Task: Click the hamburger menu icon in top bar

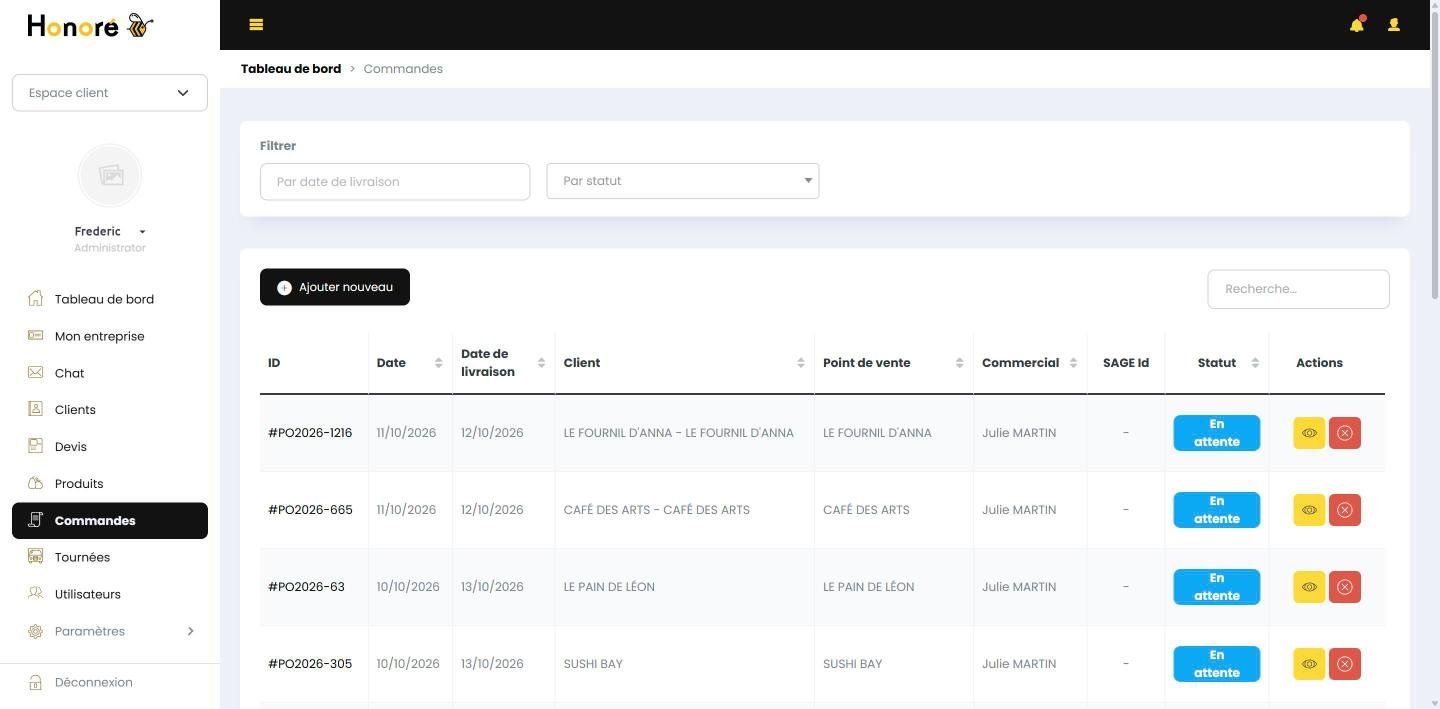Action: [x=256, y=25]
